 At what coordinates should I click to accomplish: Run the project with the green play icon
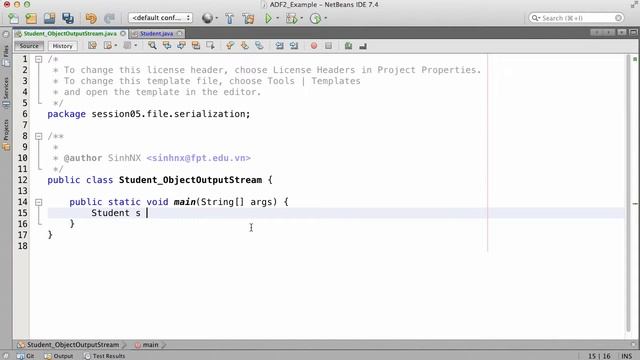(268, 18)
